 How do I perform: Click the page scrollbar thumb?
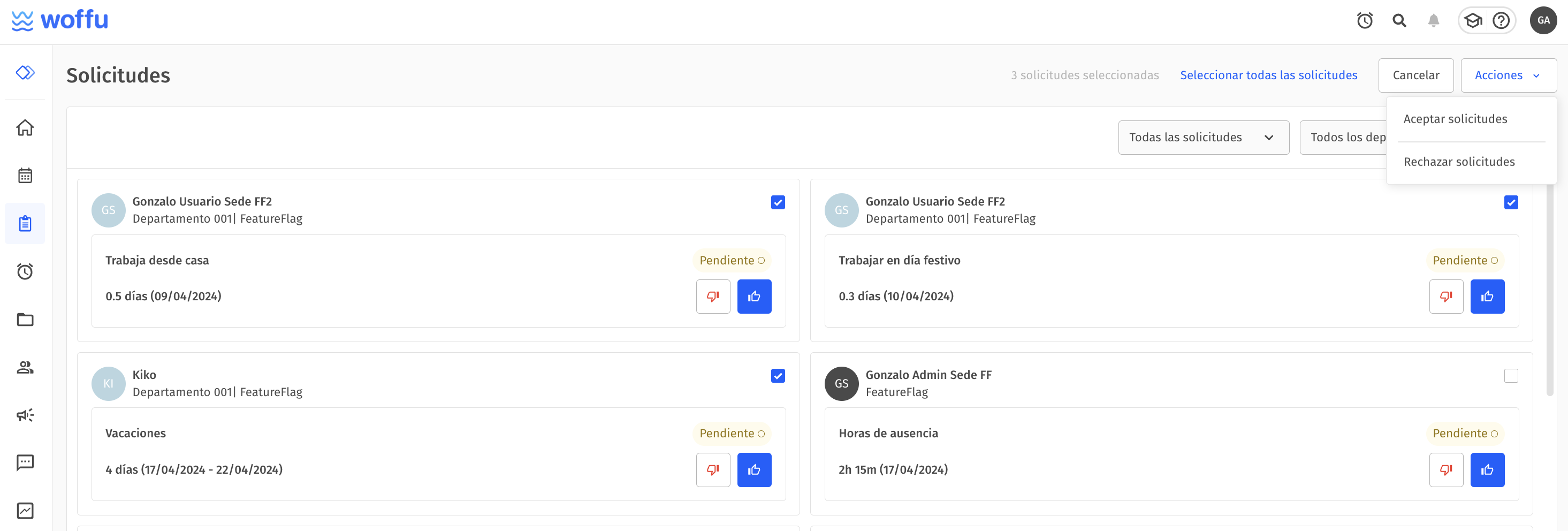click(1550, 289)
